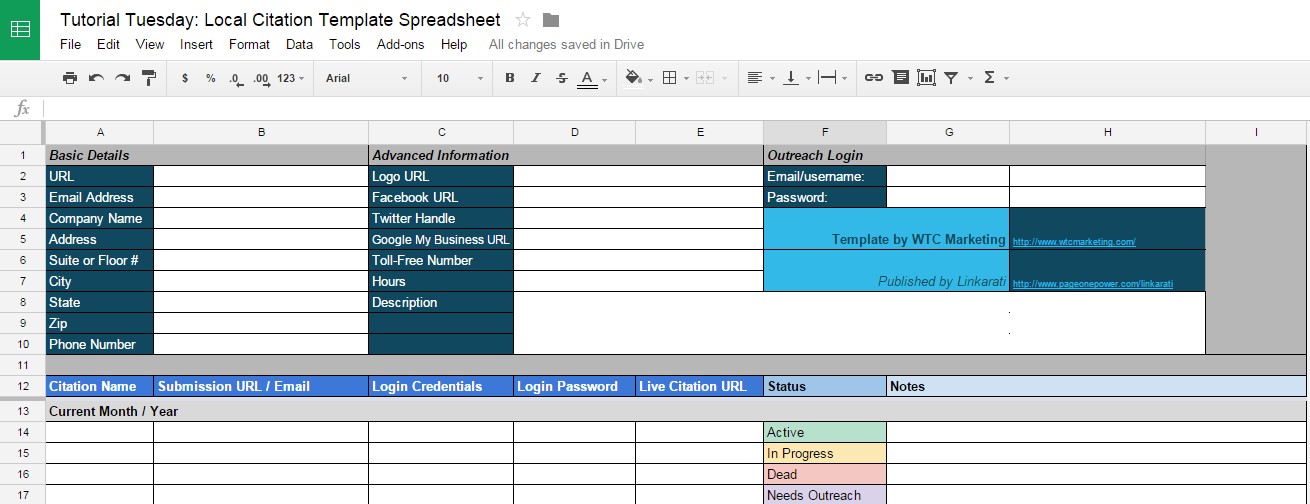1310x504 pixels.
Task: Open the Edit menu
Action: point(108,44)
